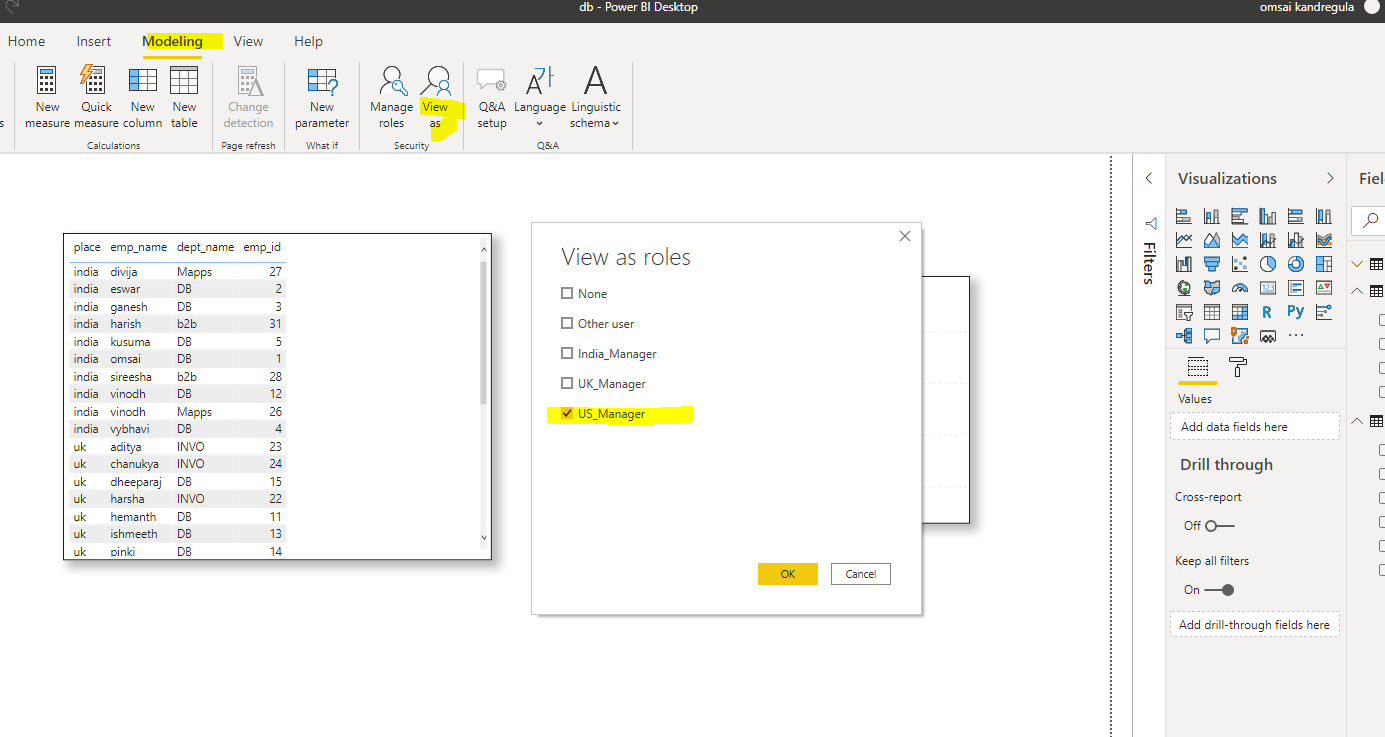Click the Fields pane search box
This screenshot has width=1385, height=737.
click(1370, 220)
